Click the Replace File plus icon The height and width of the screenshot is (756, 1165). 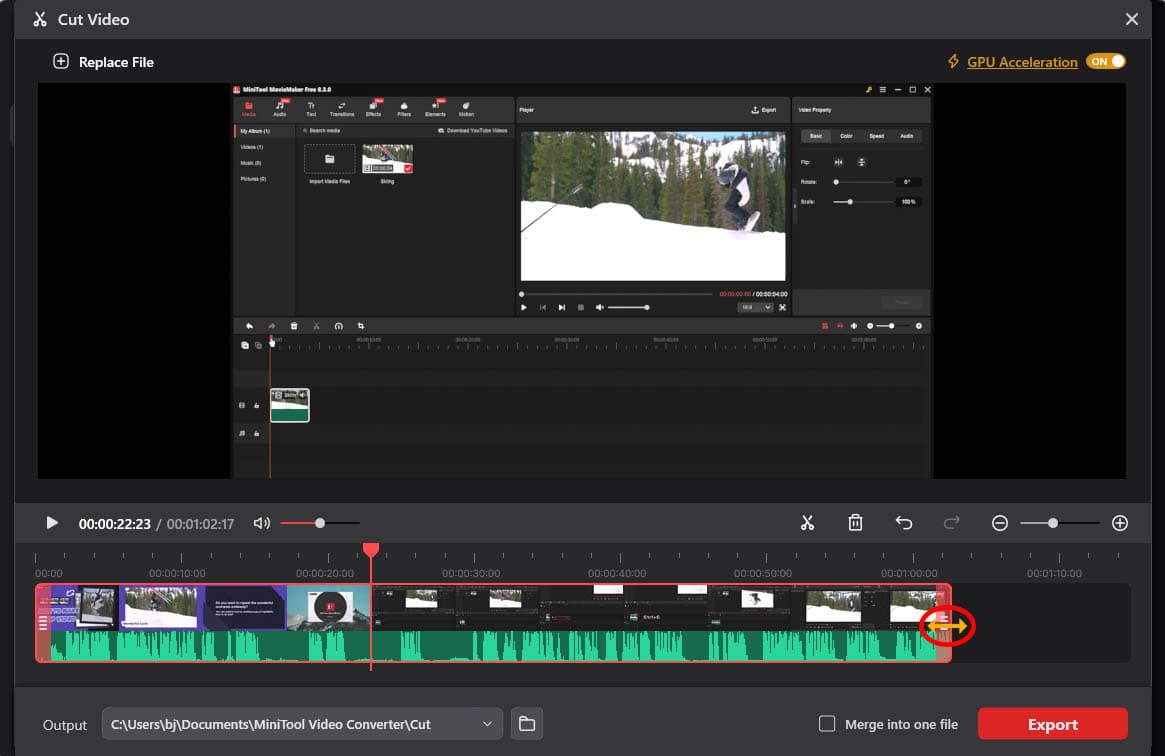point(61,62)
